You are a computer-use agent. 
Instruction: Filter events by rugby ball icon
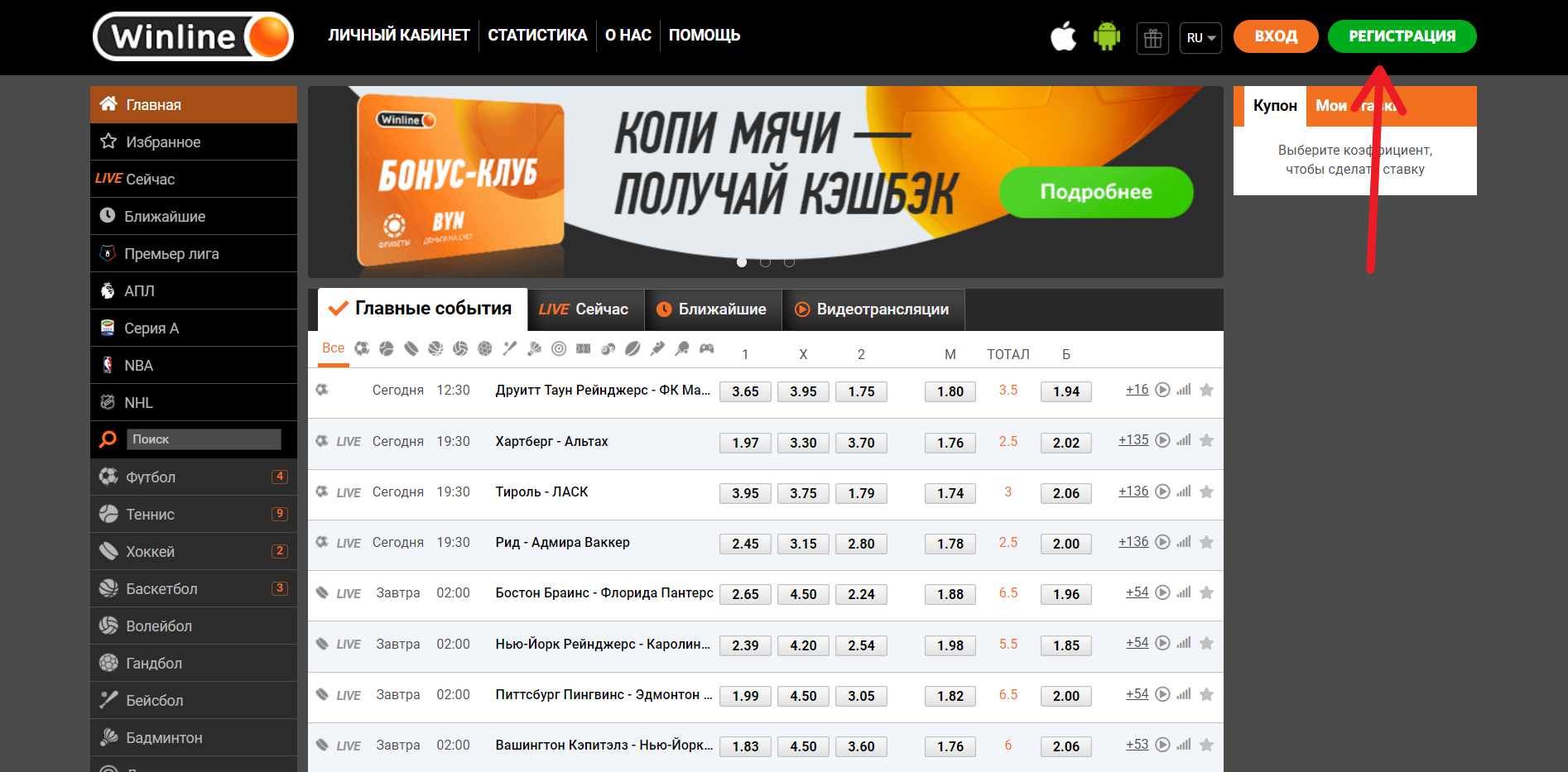click(632, 348)
